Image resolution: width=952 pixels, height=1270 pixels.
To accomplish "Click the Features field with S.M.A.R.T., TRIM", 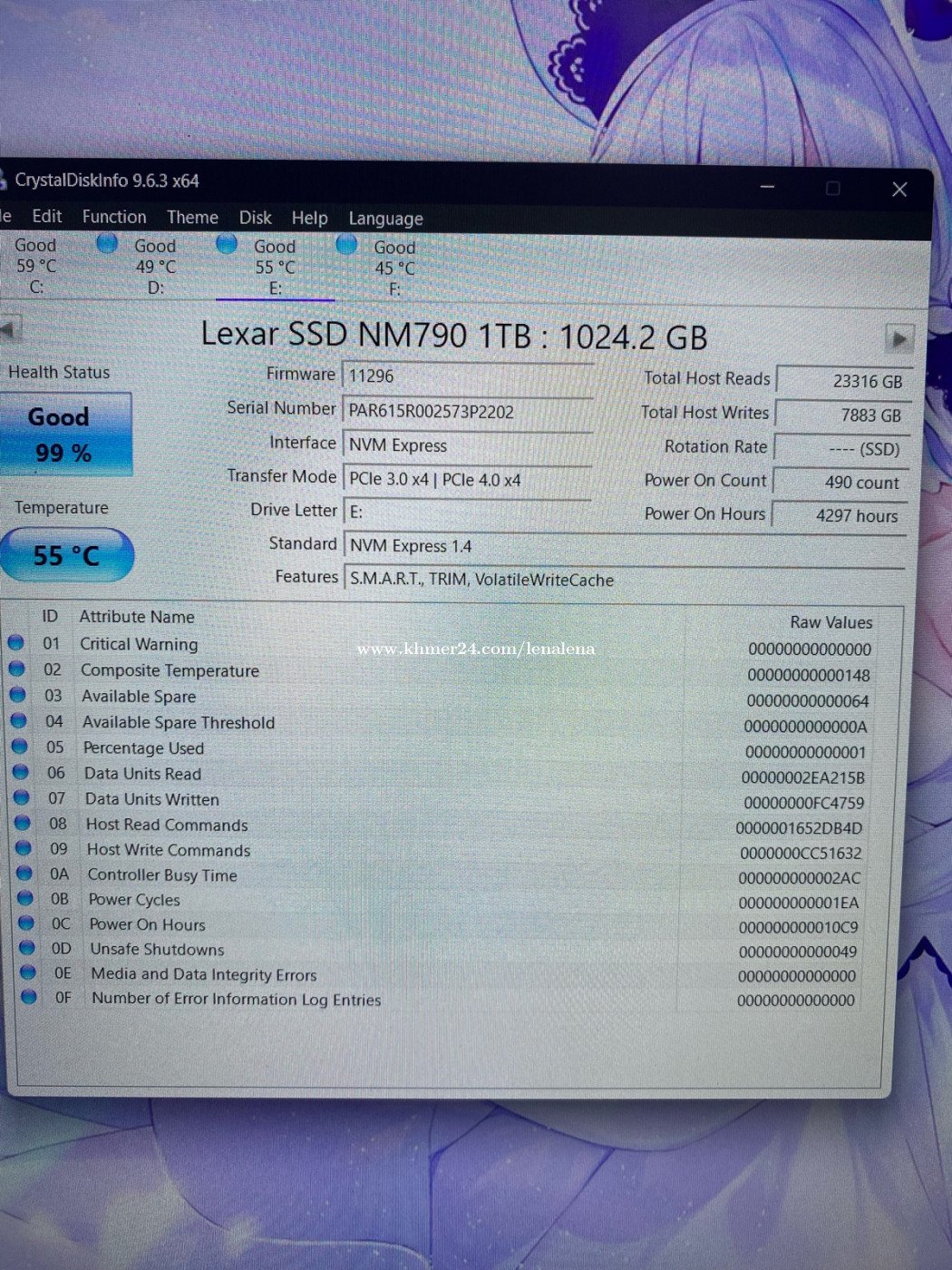I will (x=626, y=580).
